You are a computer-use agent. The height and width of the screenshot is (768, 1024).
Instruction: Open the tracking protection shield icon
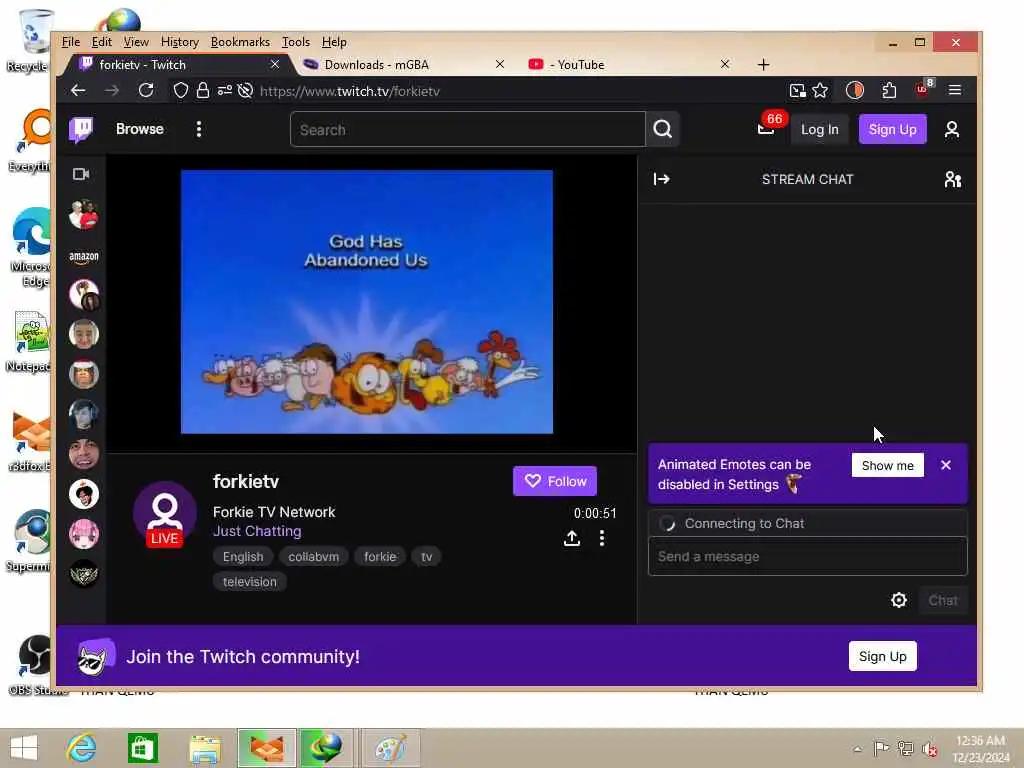[181, 91]
